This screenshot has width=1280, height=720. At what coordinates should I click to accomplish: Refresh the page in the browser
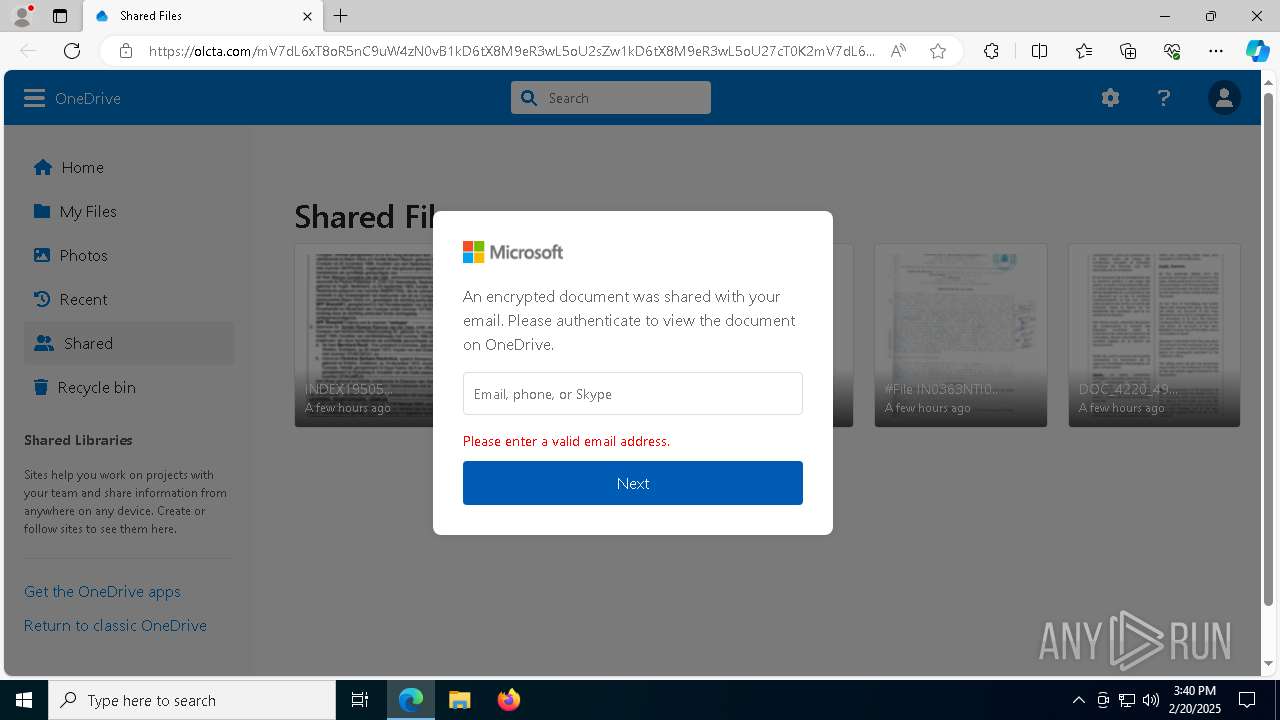pyautogui.click(x=72, y=51)
